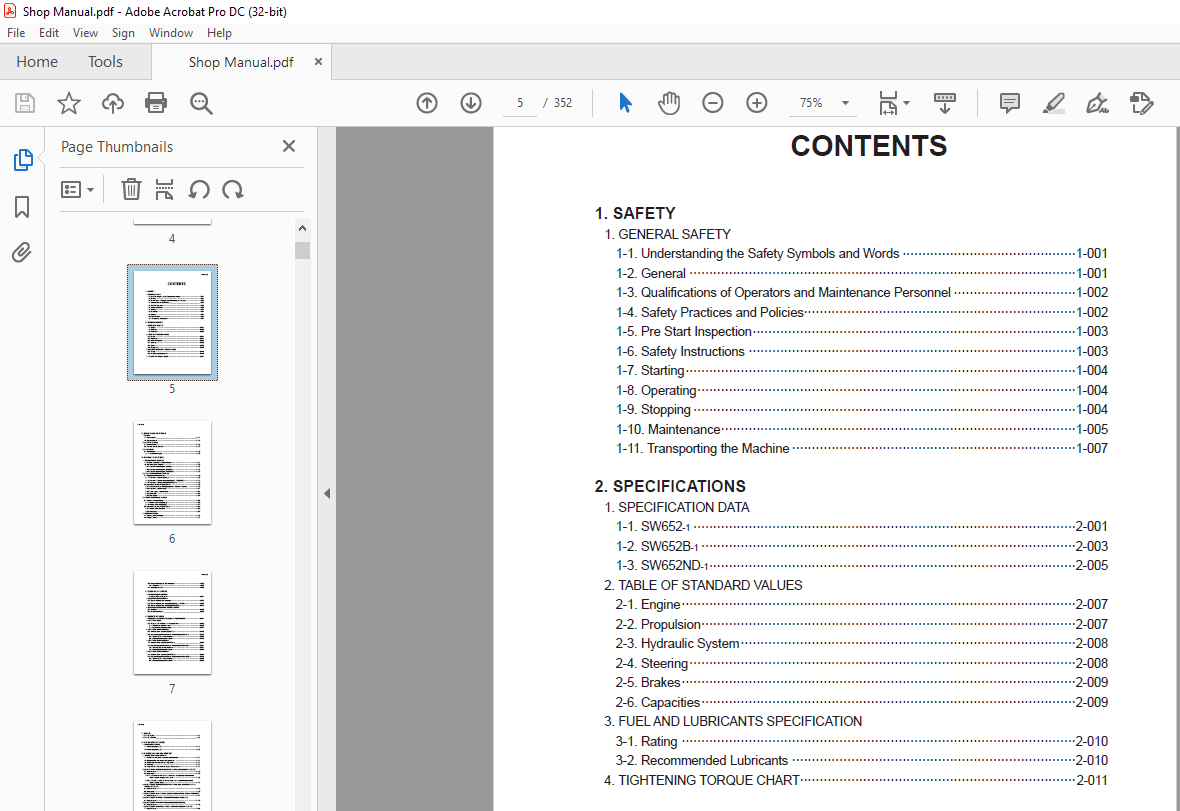Click '2-6. Capacities' contents line

pyautogui.click(x=862, y=702)
